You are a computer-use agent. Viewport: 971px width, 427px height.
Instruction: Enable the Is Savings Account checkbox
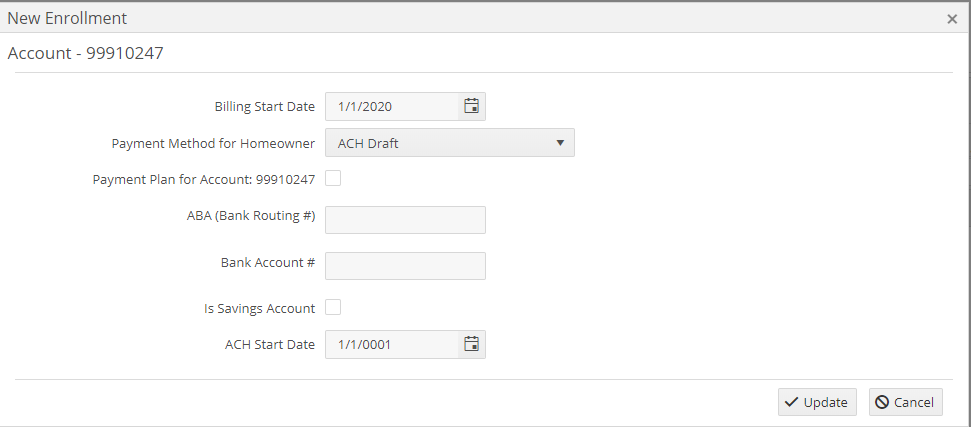333,307
